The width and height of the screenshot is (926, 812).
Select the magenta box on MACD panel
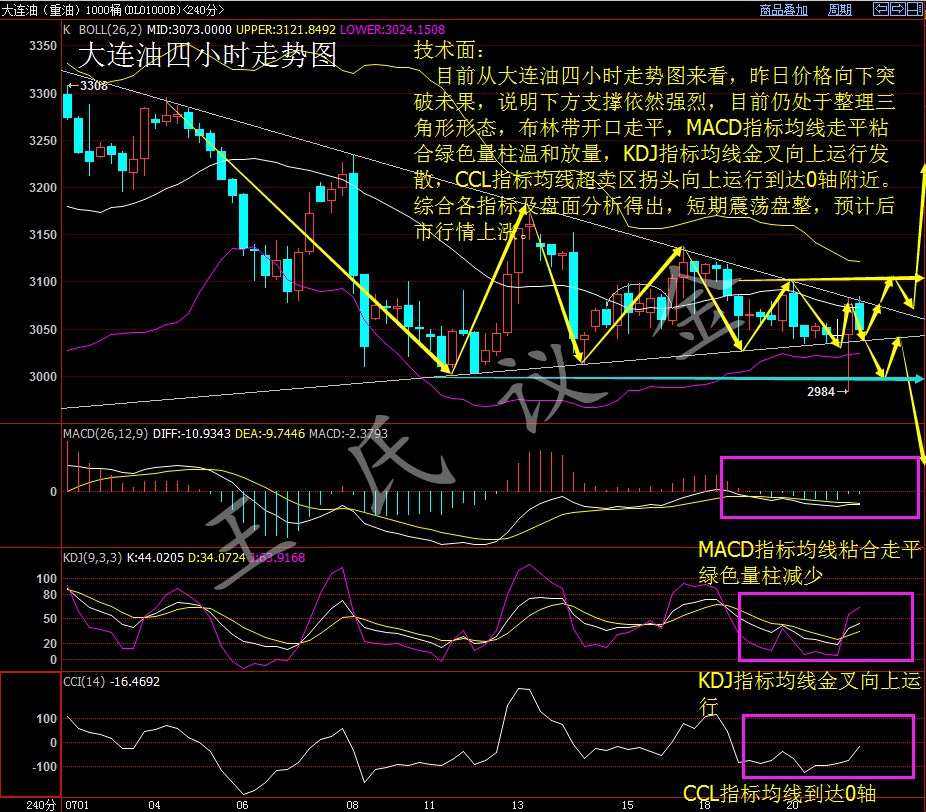click(818, 487)
